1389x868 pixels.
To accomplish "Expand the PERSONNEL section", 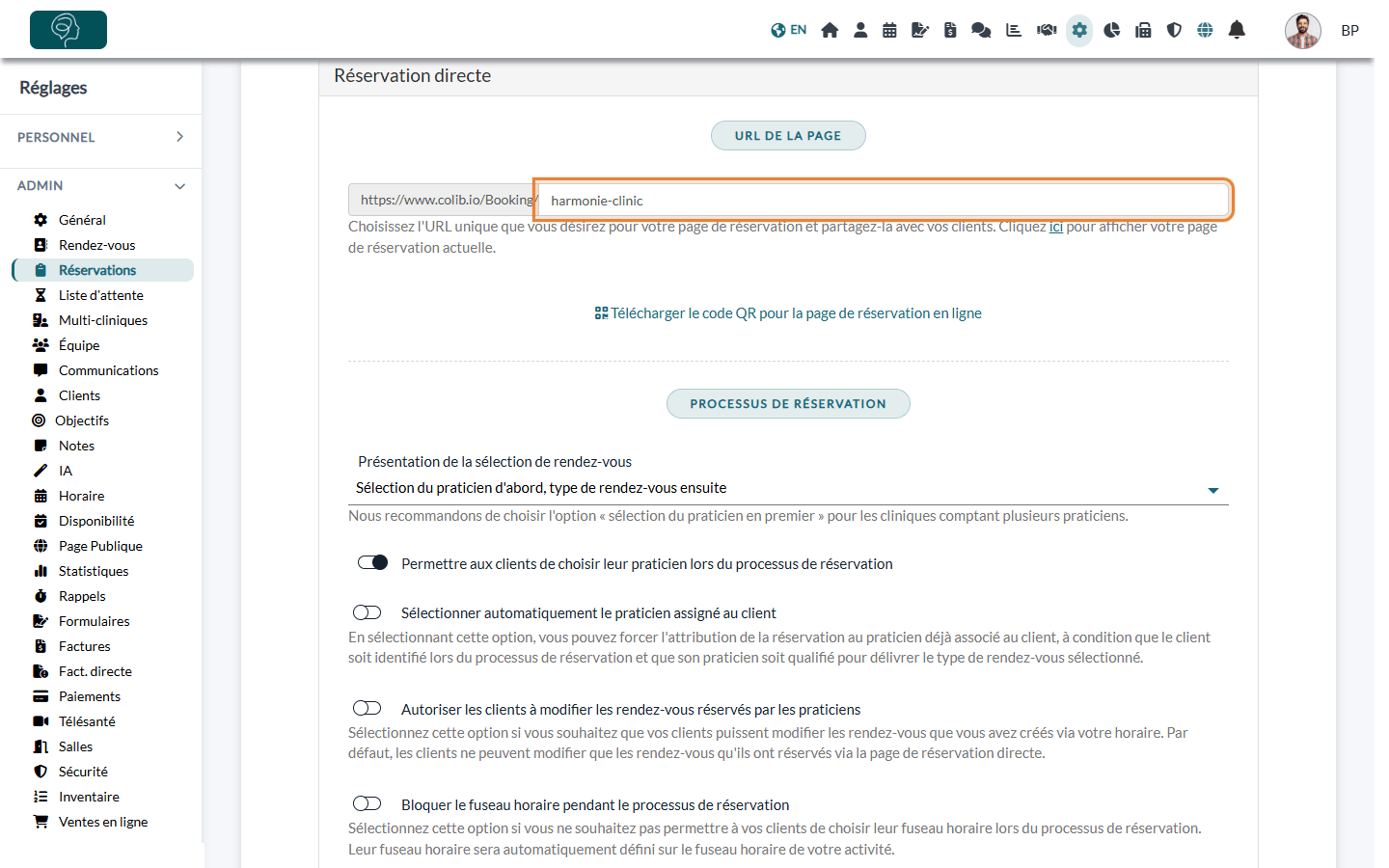I will [x=101, y=137].
